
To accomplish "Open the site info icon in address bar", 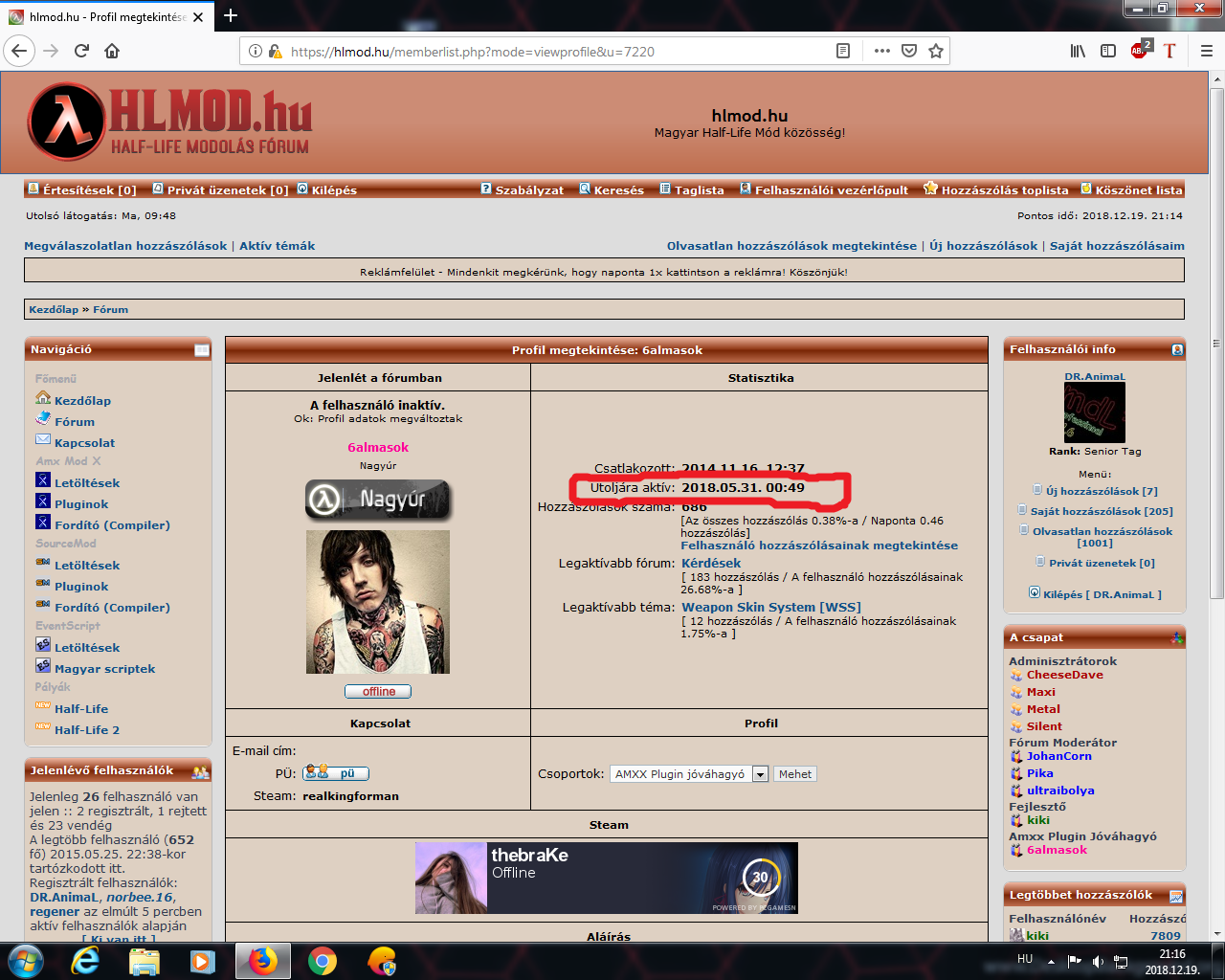I will (x=255, y=51).
